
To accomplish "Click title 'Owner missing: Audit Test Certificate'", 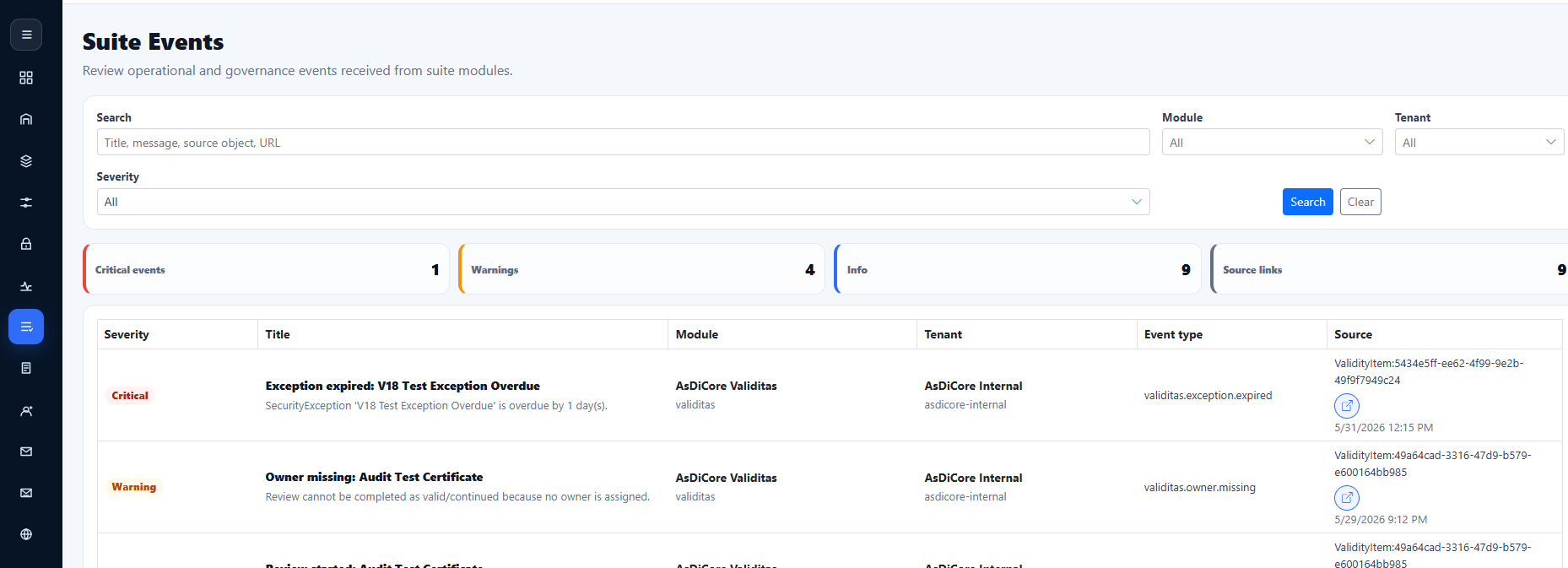I will (x=374, y=477).
